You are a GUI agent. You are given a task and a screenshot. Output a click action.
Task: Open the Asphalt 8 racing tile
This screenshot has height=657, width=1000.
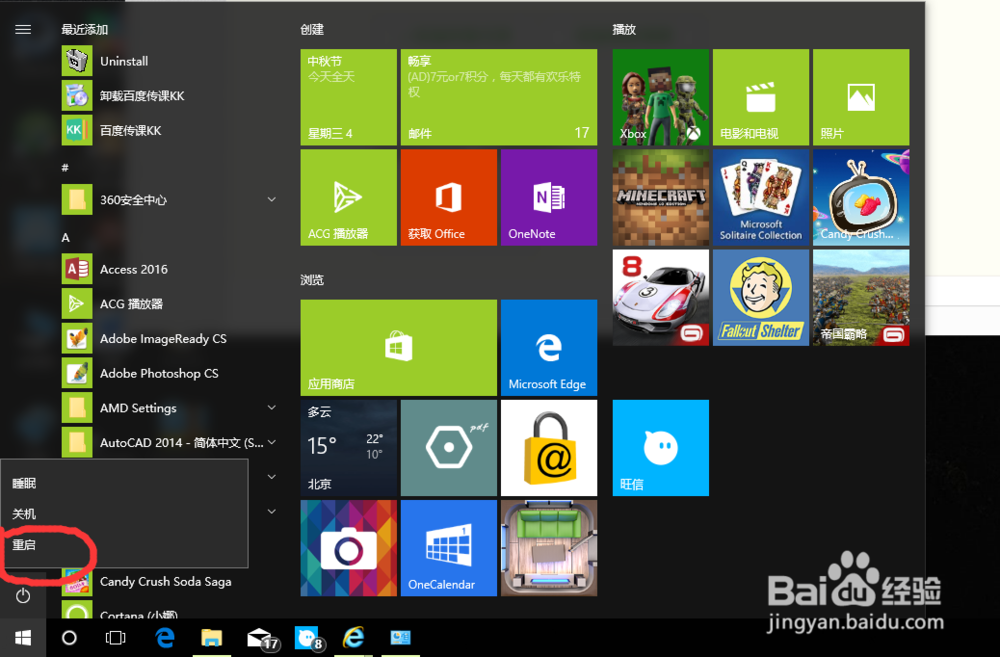(x=660, y=297)
